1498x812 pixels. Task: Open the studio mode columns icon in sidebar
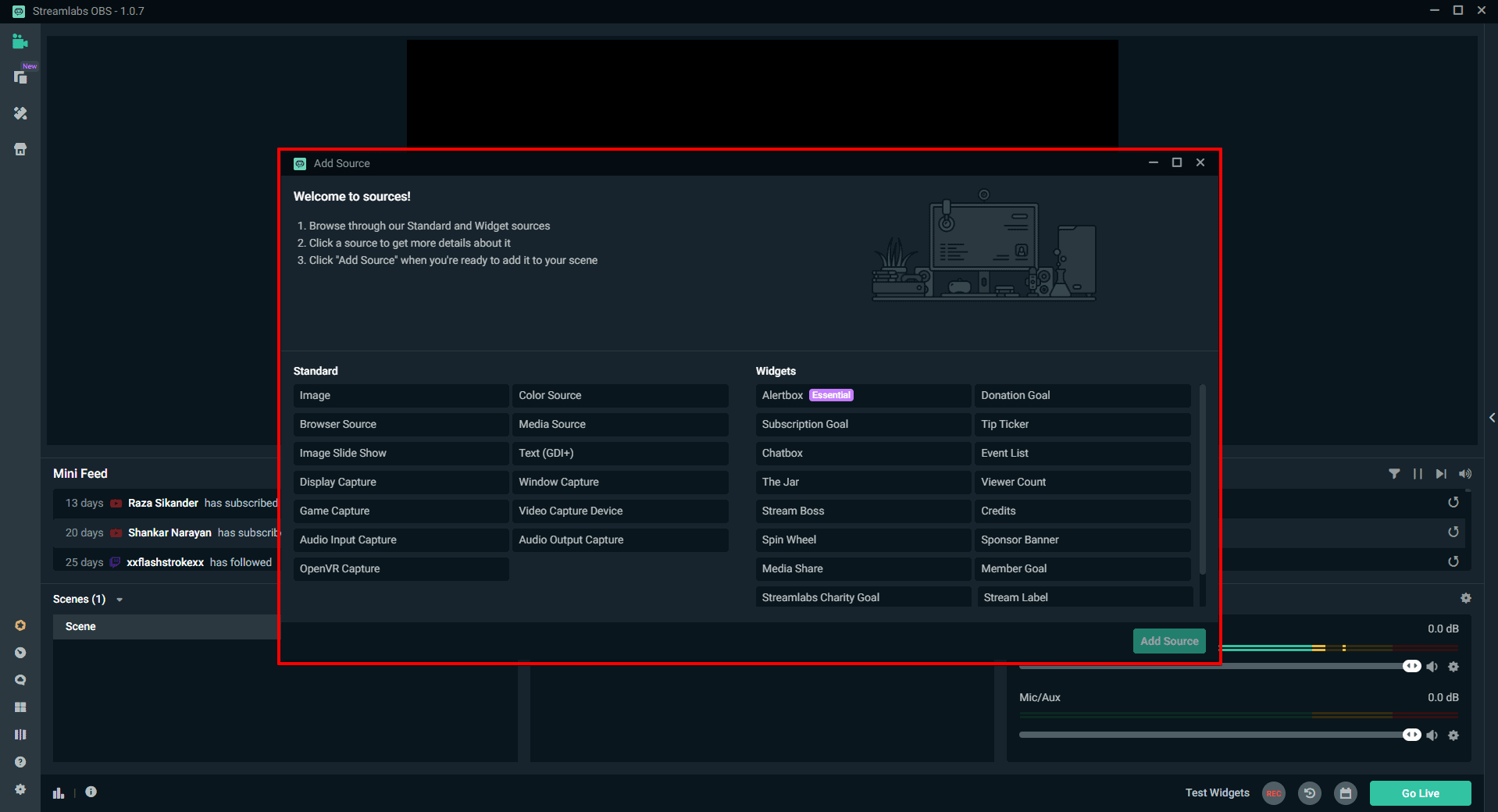20,735
